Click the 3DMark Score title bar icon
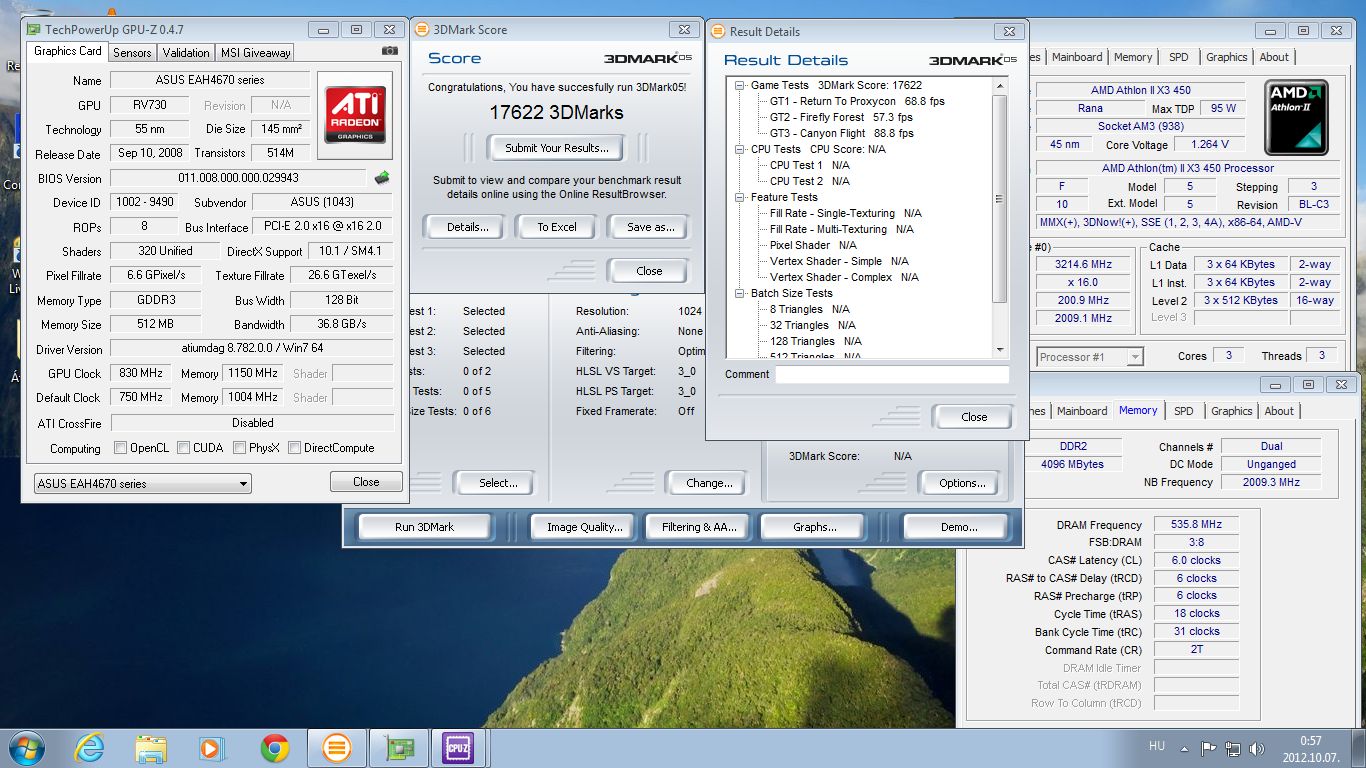 [x=422, y=30]
